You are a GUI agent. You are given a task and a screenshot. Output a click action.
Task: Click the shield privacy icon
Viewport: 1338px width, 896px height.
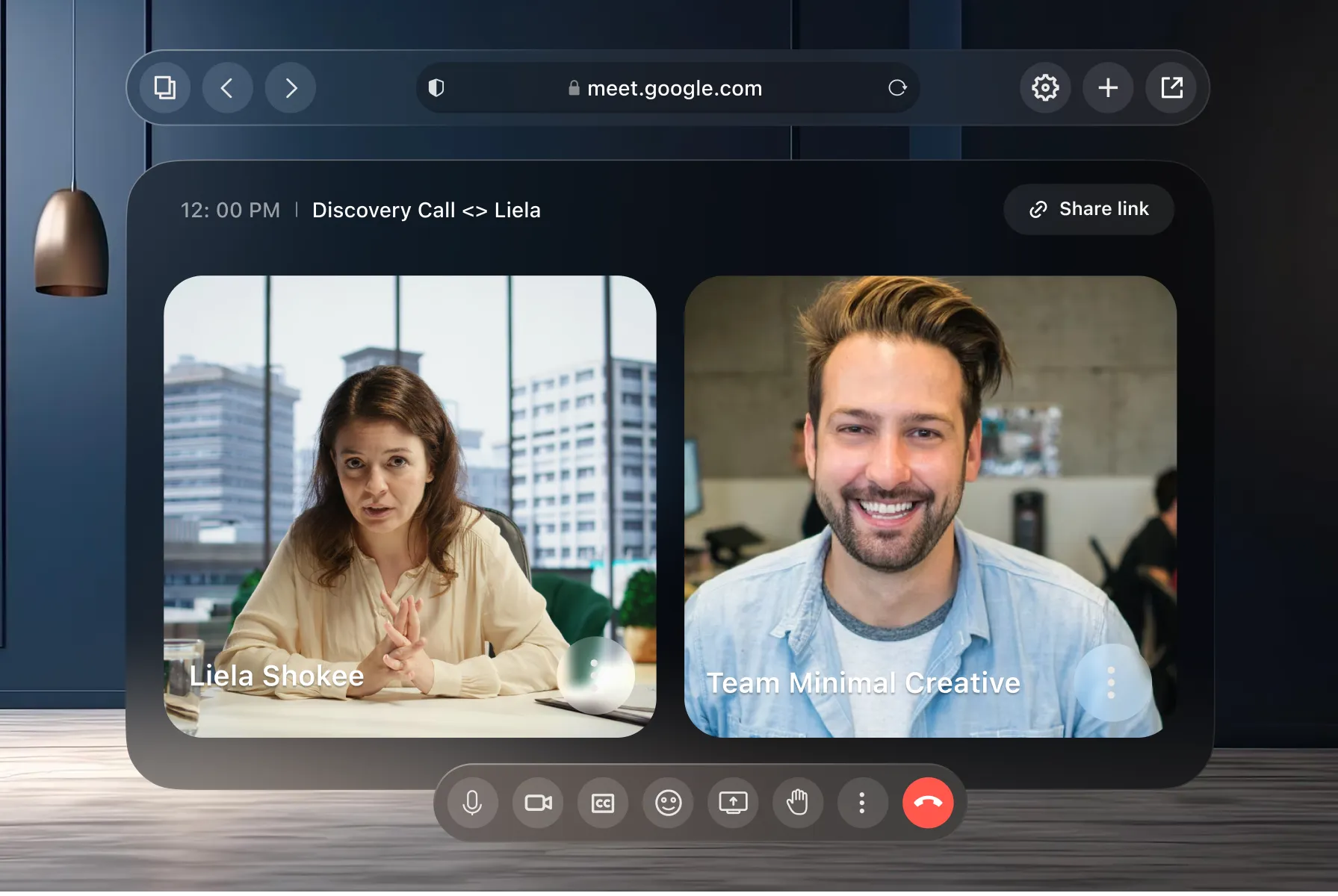[x=438, y=87]
